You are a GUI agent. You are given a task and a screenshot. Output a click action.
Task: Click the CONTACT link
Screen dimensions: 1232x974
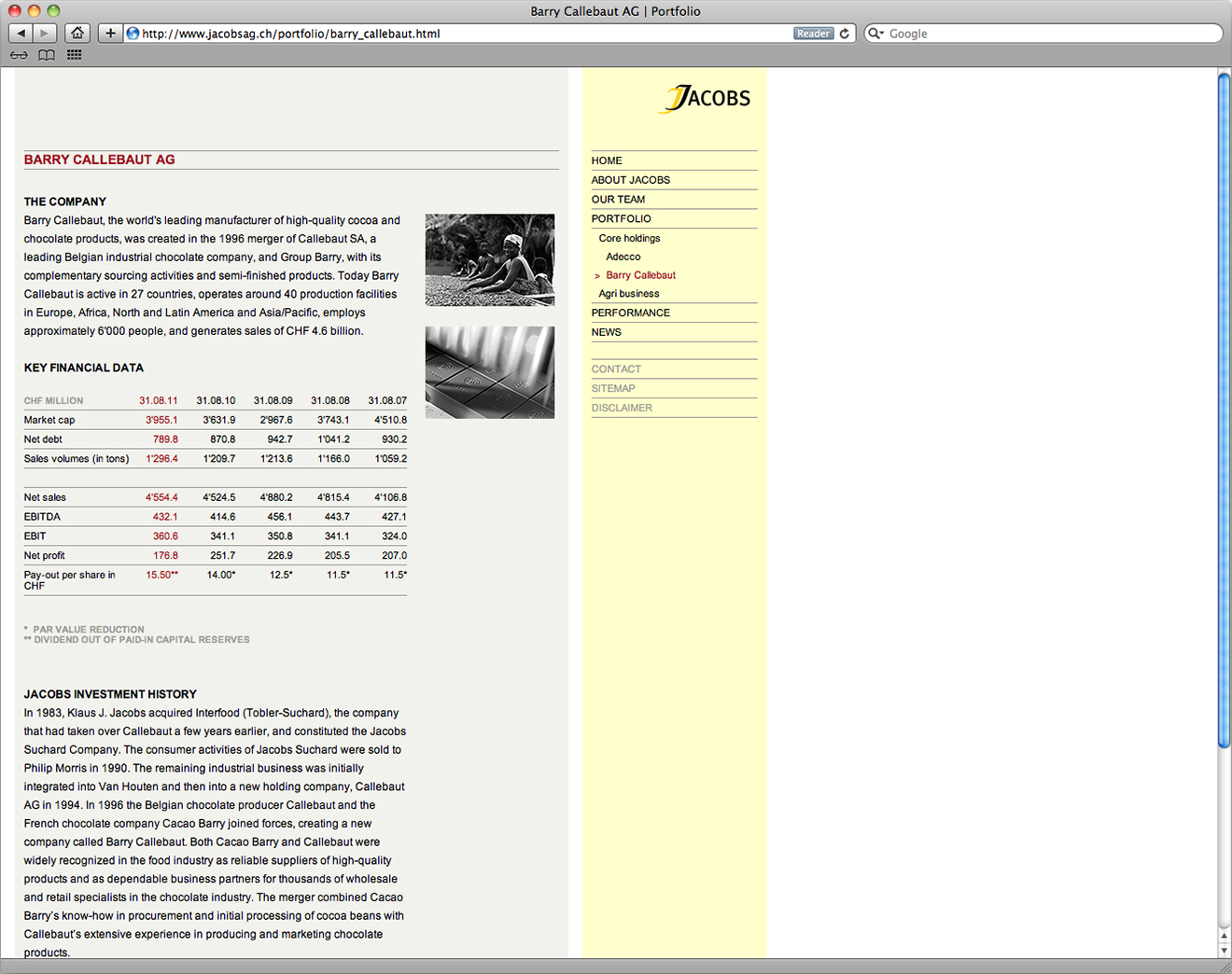[x=616, y=369]
